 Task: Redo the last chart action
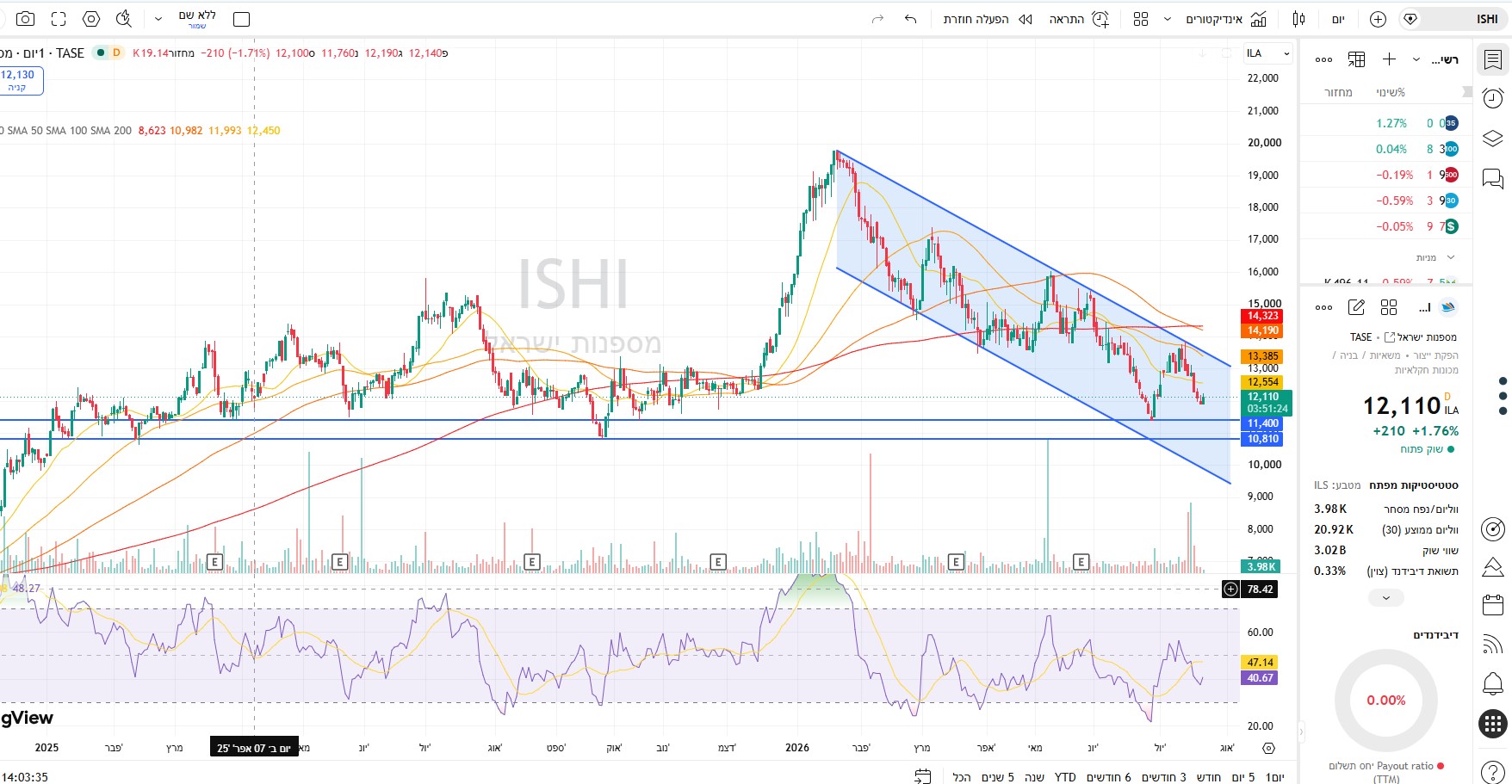(877, 19)
